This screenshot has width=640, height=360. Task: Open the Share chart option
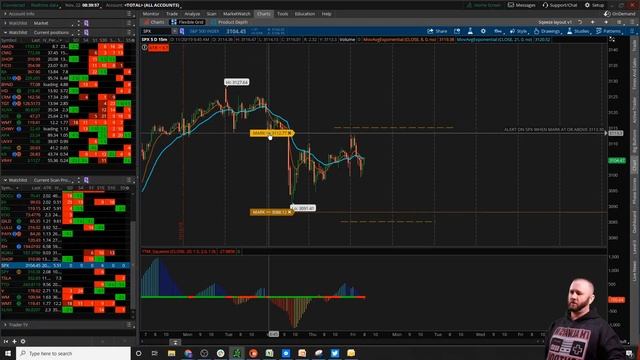click(x=437, y=31)
